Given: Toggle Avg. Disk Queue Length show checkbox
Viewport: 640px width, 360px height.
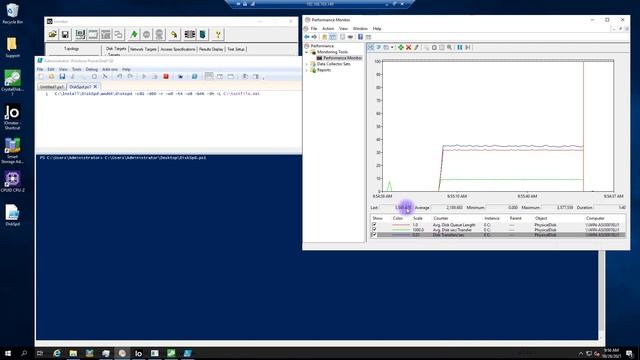Looking at the screenshot, I should [x=374, y=224].
